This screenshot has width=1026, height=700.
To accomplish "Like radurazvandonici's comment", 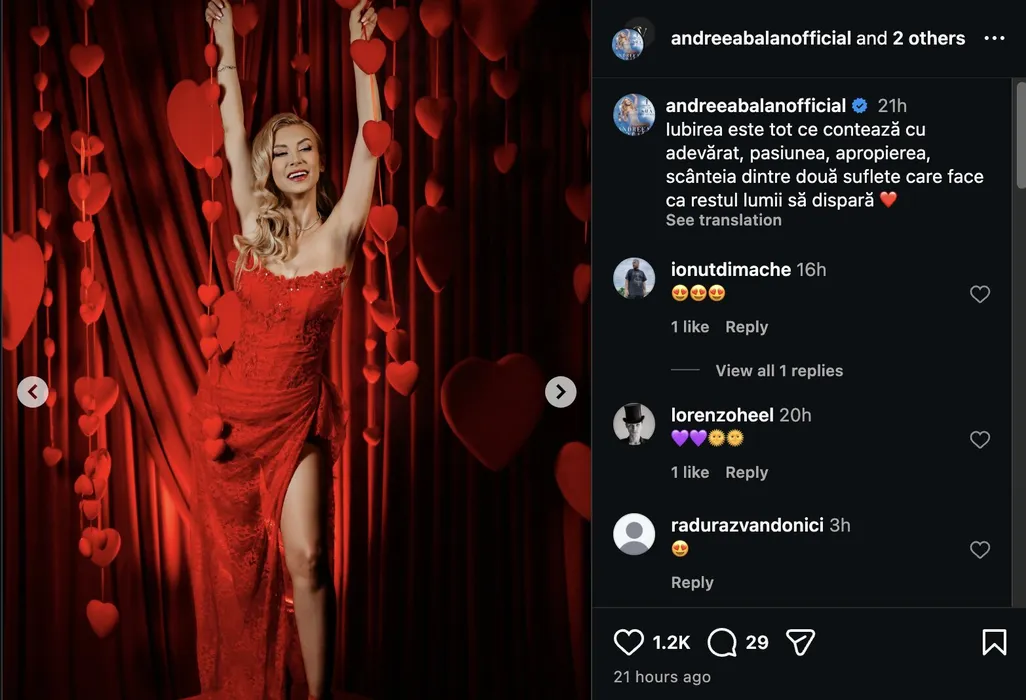I will tap(980, 549).
